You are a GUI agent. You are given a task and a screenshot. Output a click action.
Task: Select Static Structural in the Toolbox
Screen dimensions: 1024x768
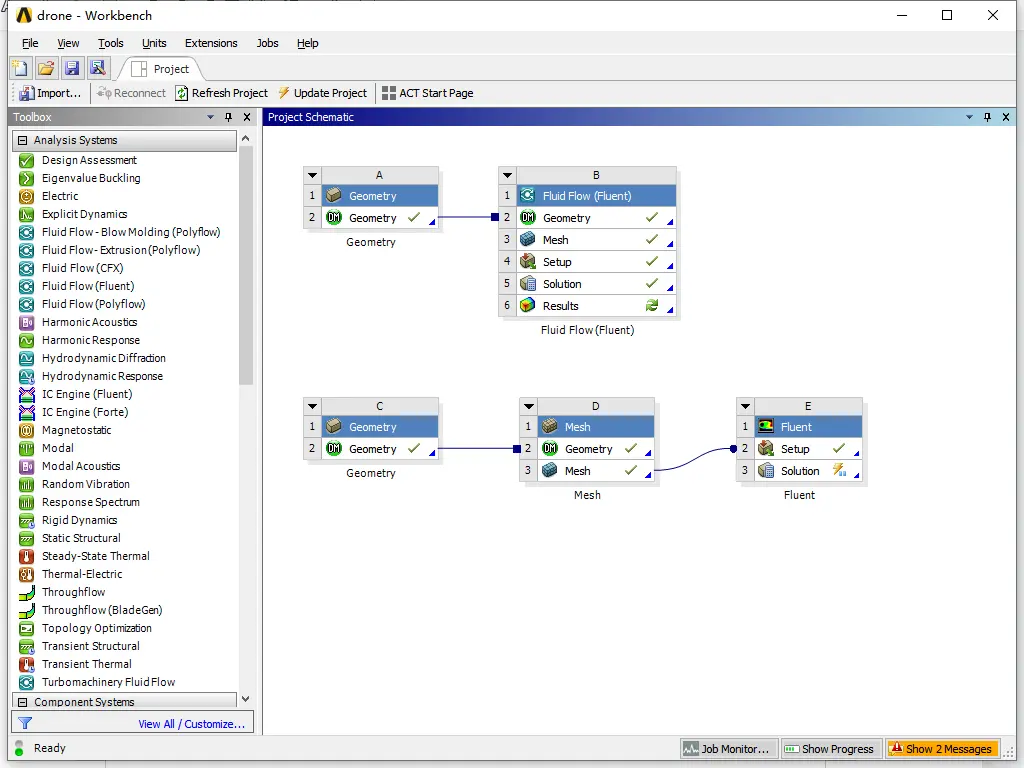click(81, 538)
